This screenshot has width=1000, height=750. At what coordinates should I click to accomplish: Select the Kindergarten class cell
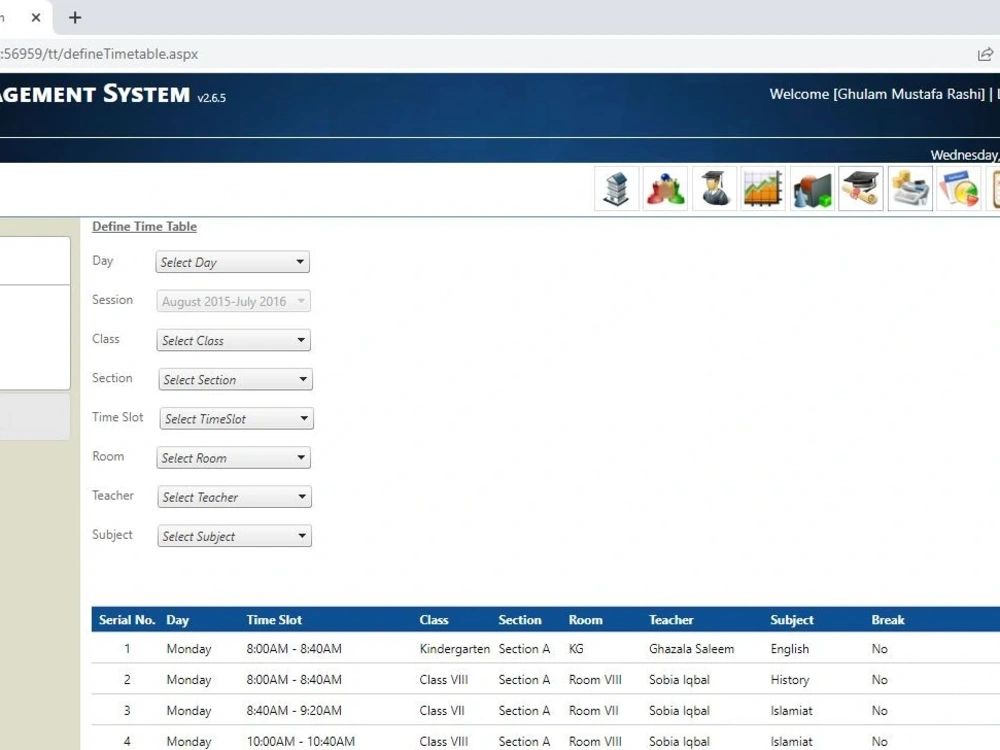pyautogui.click(x=455, y=649)
